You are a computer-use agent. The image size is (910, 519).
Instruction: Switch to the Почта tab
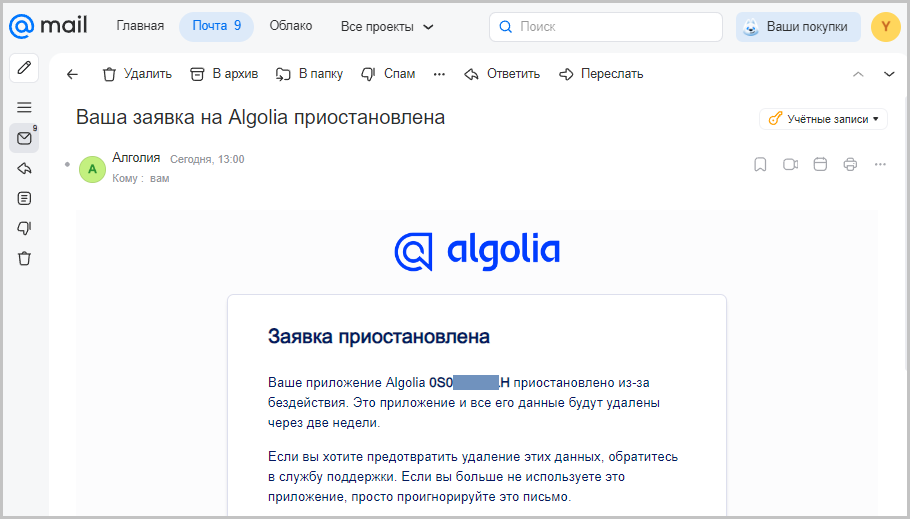point(216,26)
